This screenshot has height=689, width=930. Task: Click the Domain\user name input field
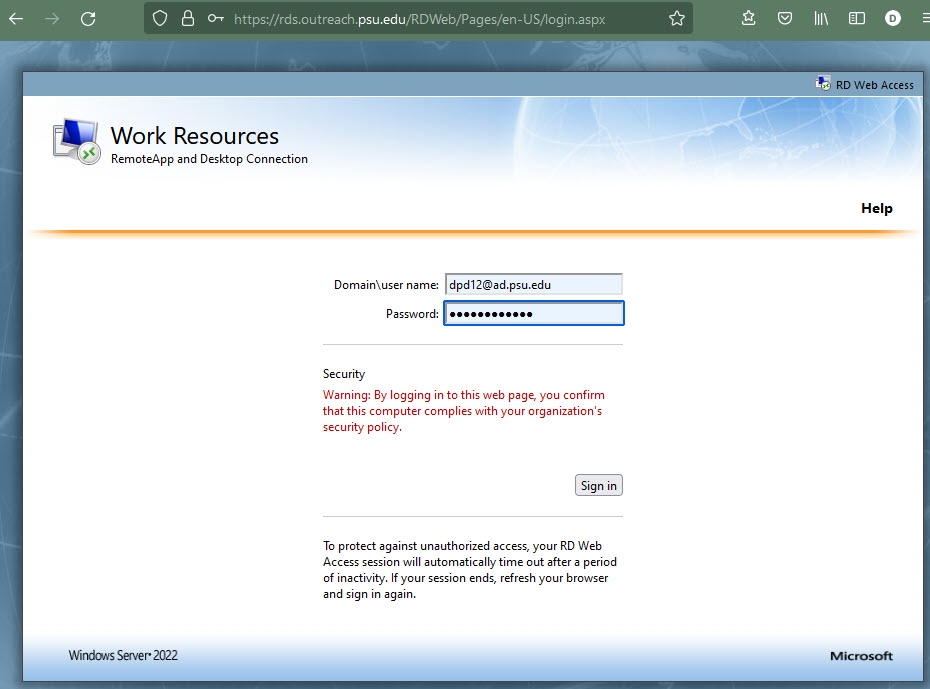[533, 284]
